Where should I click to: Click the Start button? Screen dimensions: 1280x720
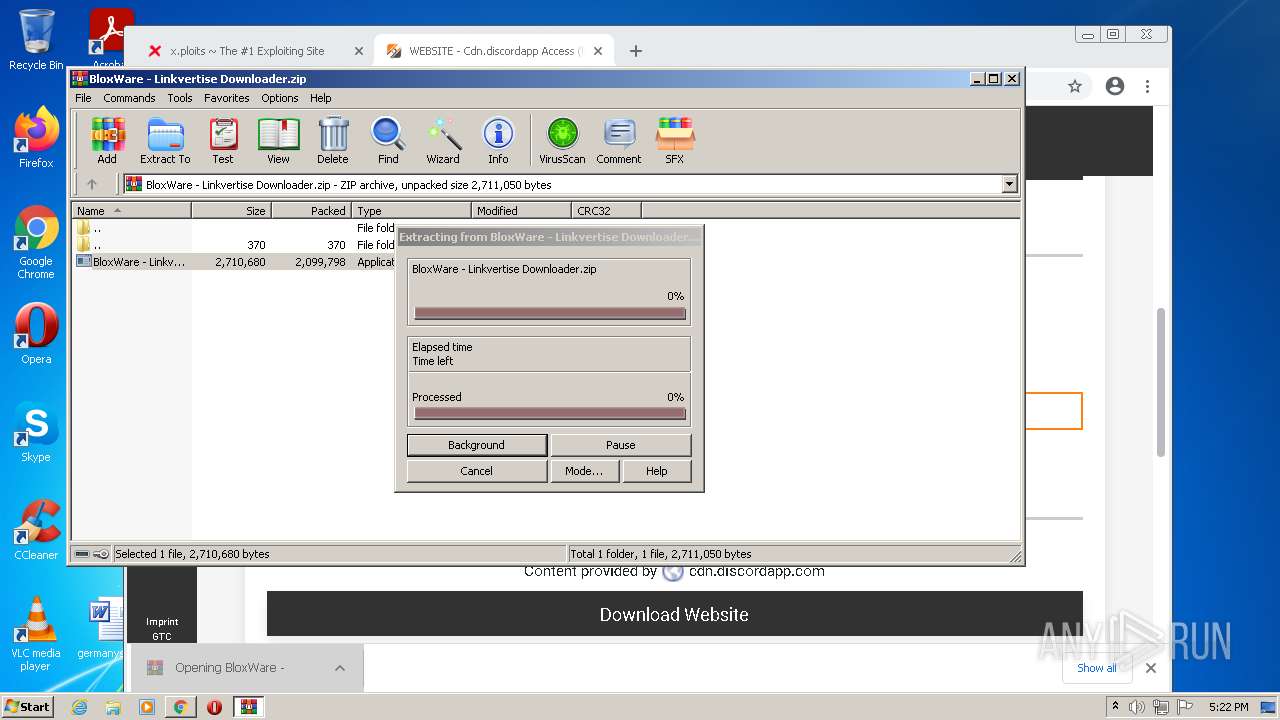28,707
